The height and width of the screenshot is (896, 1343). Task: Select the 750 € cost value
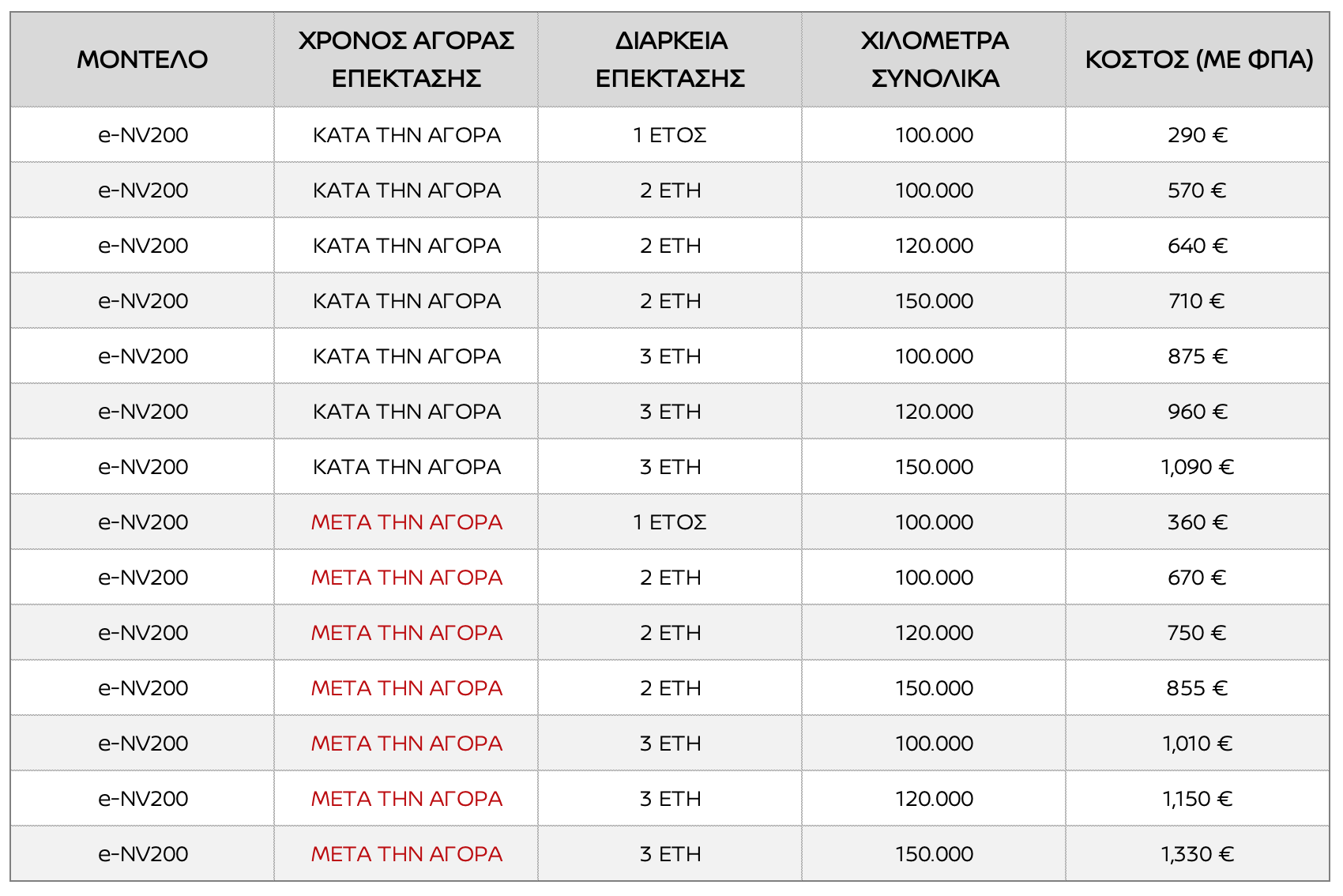coord(1198,633)
